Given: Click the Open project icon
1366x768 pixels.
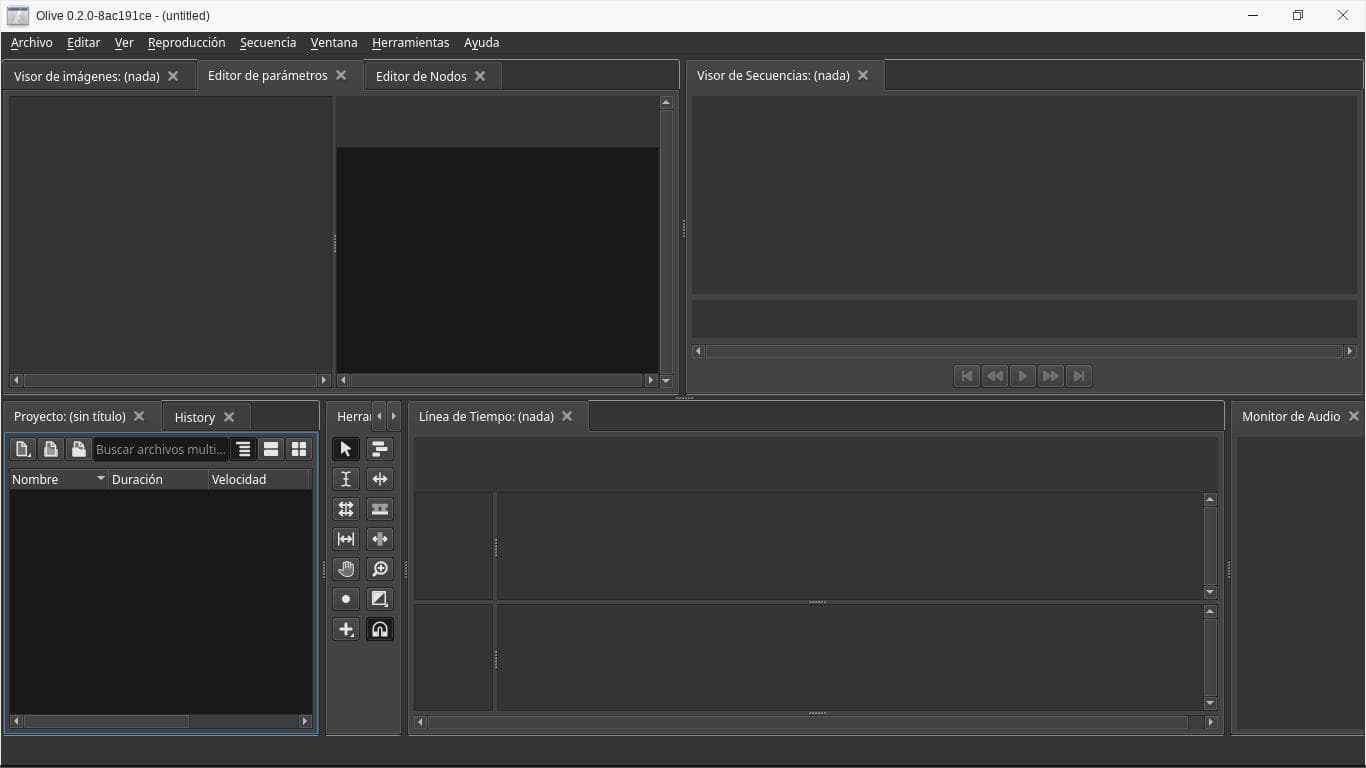Looking at the screenshot, I should (51, 449).
